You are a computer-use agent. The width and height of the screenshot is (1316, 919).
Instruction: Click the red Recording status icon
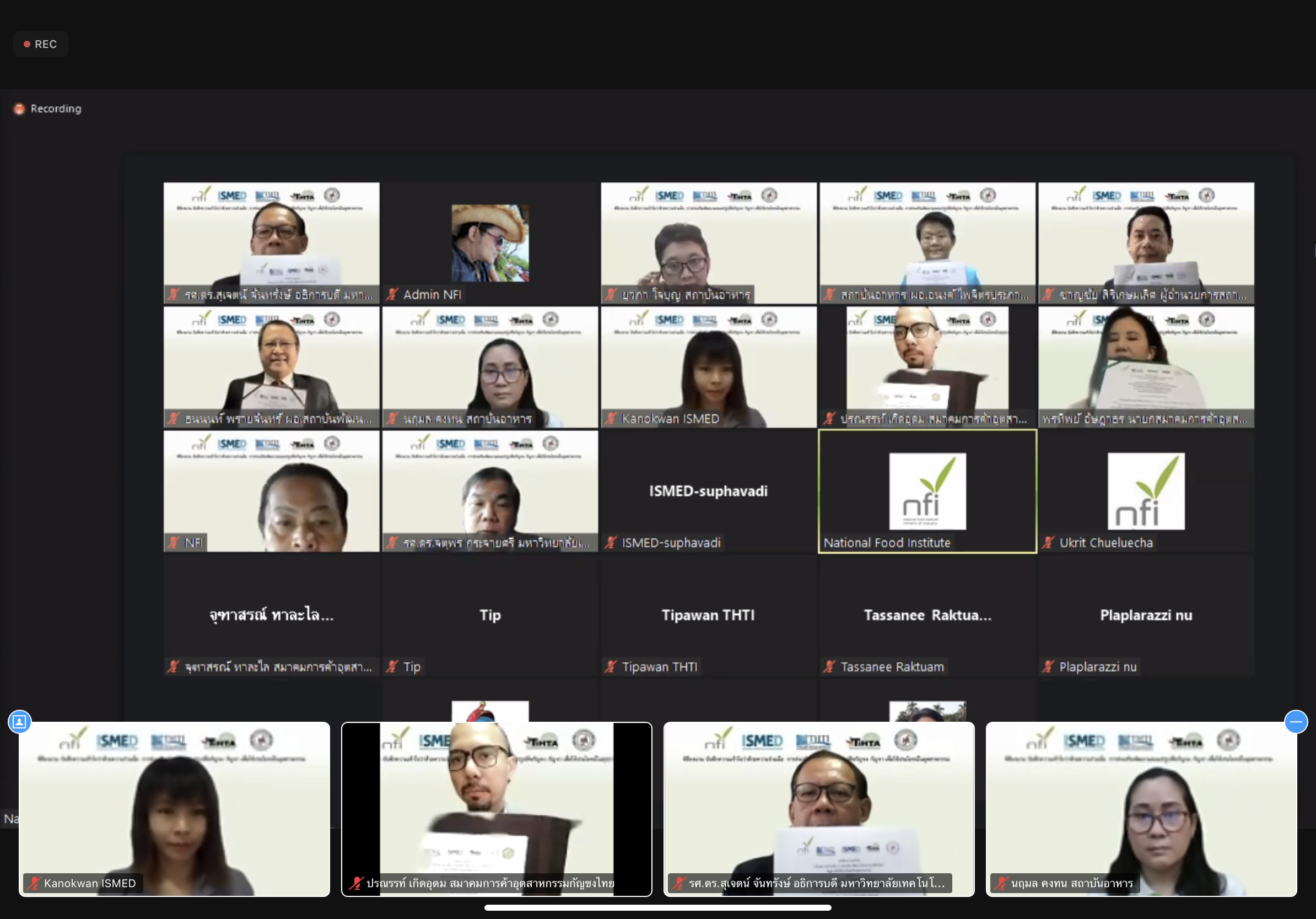(19, 109)
